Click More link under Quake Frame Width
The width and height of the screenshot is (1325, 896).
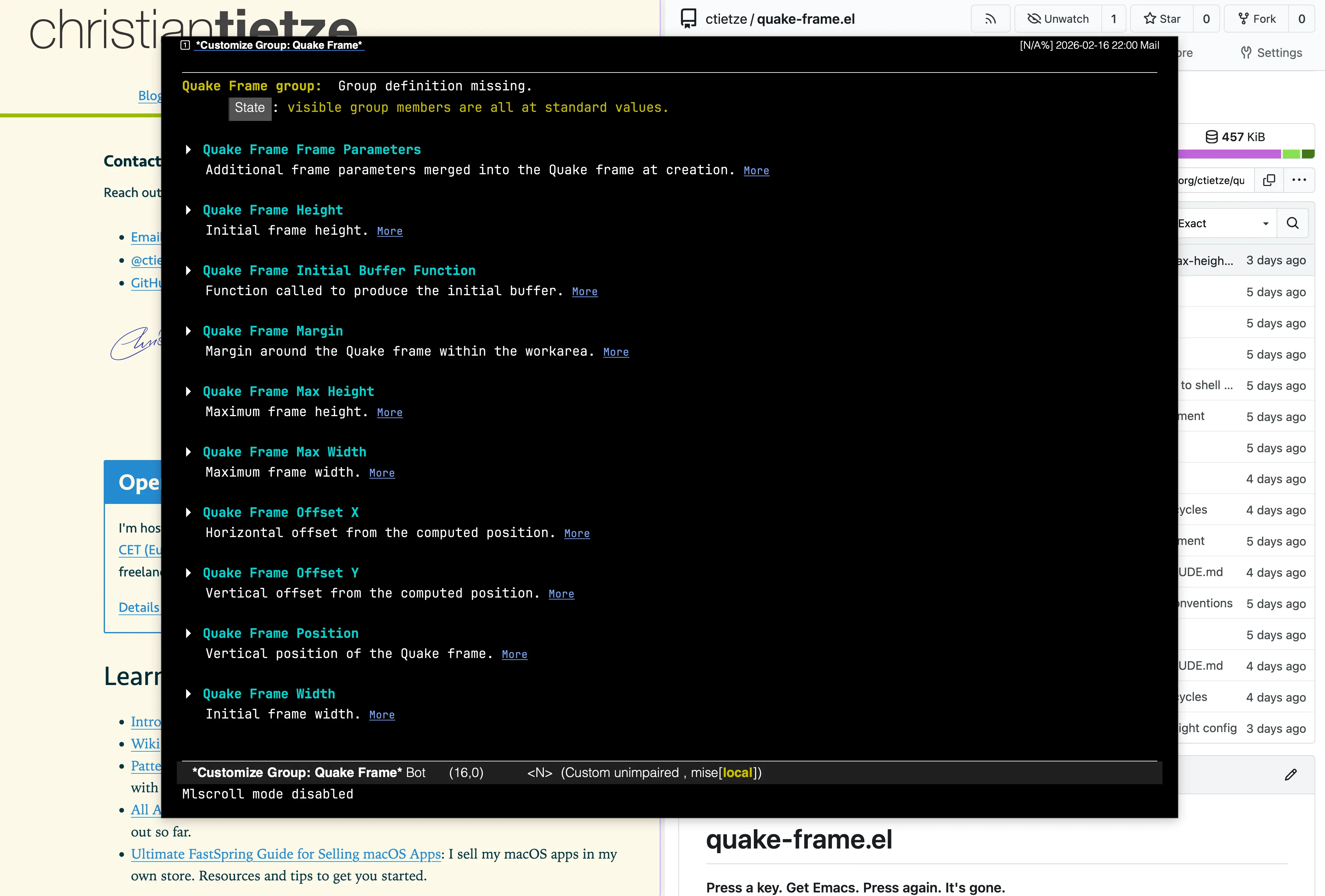pyautogui.click(x=381, y=715)
